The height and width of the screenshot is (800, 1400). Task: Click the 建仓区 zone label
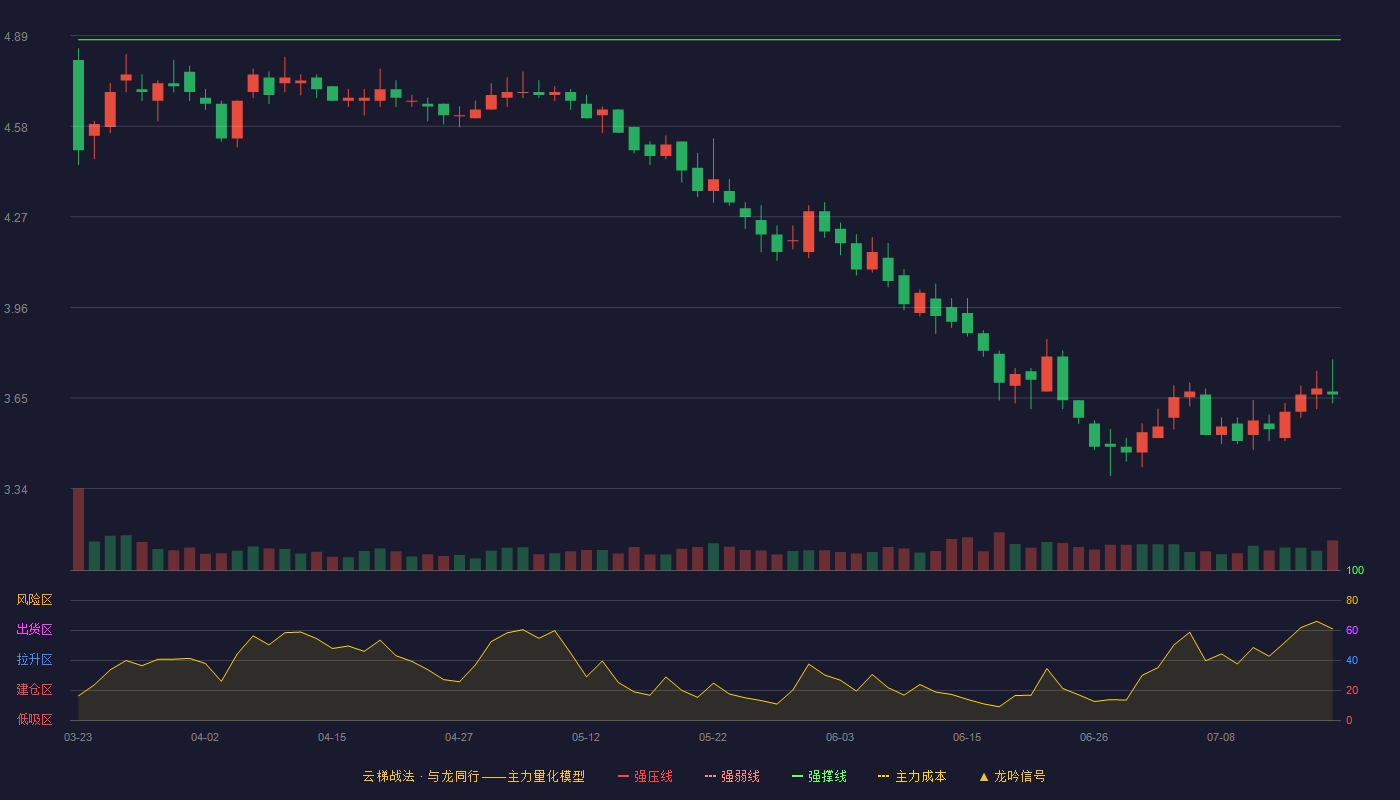35,690
